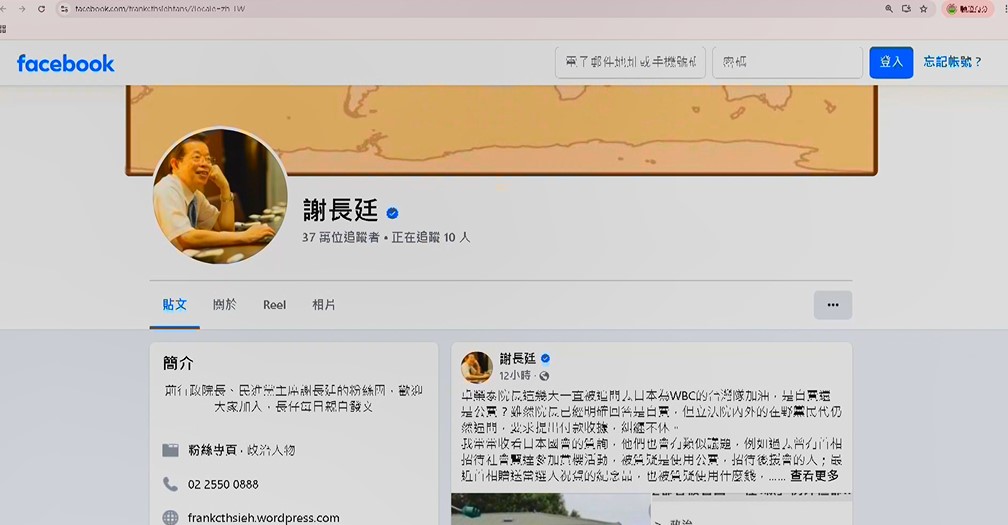Open the large profile picture
Image resolution: width=1008 pixels, height=525 pixels.
220,195
